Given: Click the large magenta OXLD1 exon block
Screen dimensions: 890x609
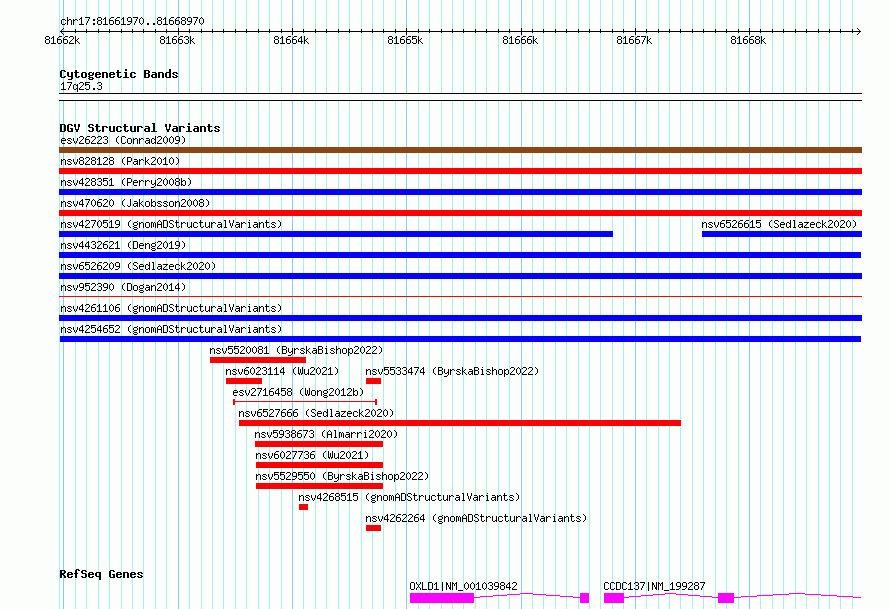Looking at the screenshot, I should tap(442, 598).
